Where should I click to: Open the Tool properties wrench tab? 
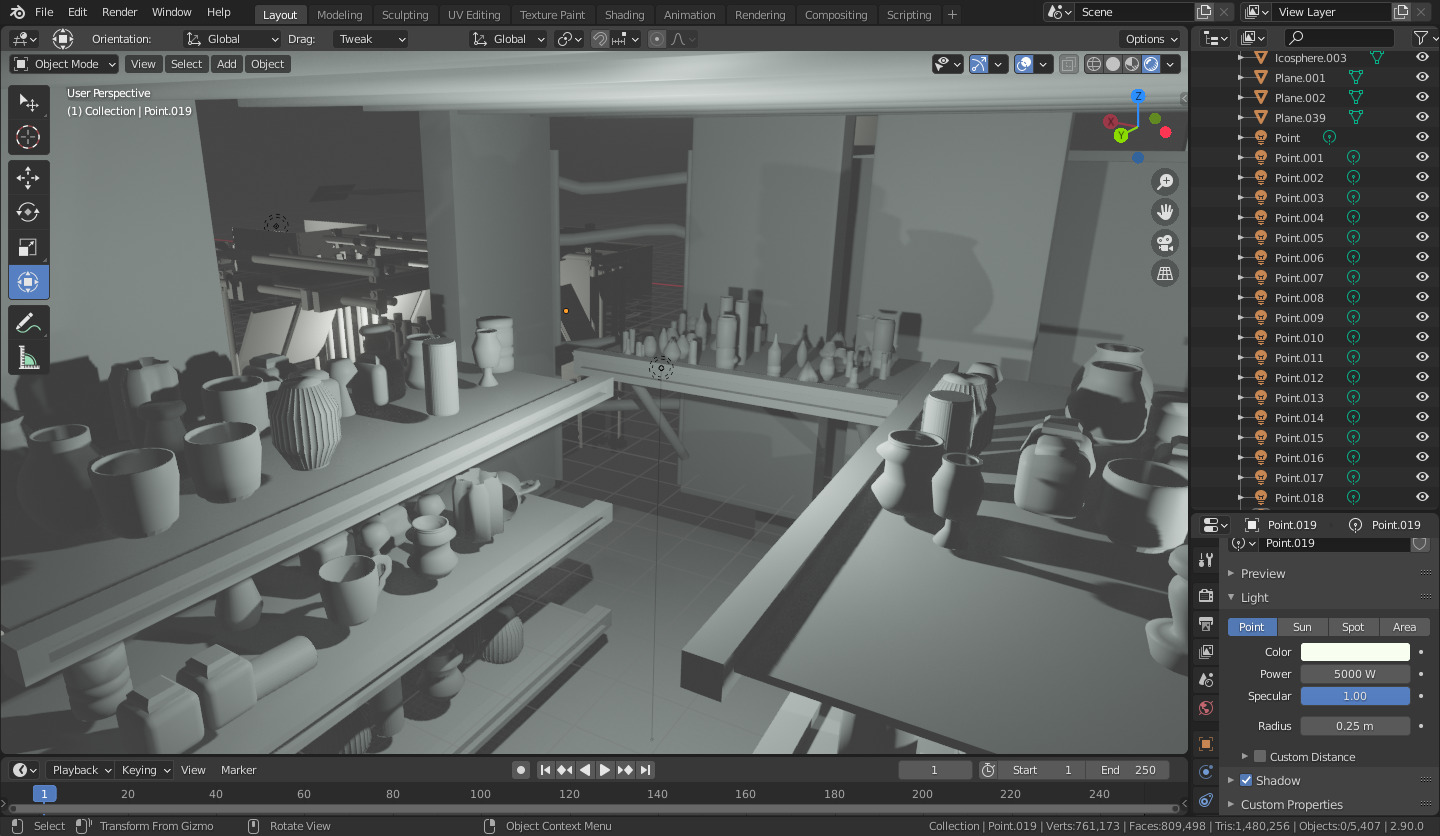coord(1206,560)
